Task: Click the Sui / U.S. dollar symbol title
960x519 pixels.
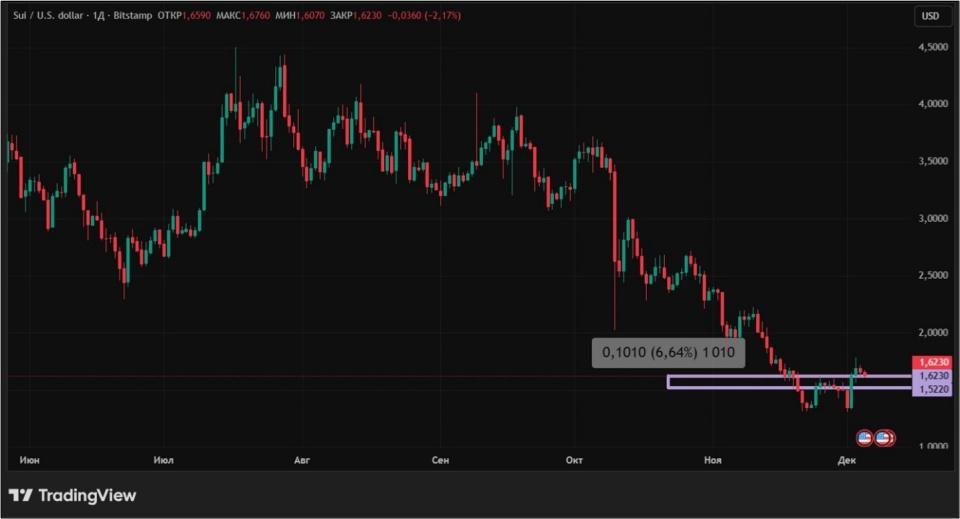Action: 52,16
